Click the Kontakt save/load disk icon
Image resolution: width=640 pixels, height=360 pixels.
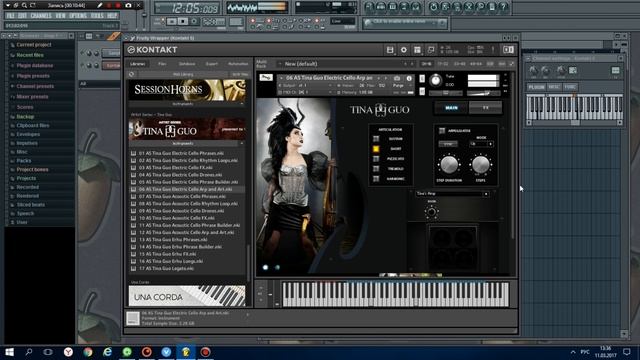(390, 50)
